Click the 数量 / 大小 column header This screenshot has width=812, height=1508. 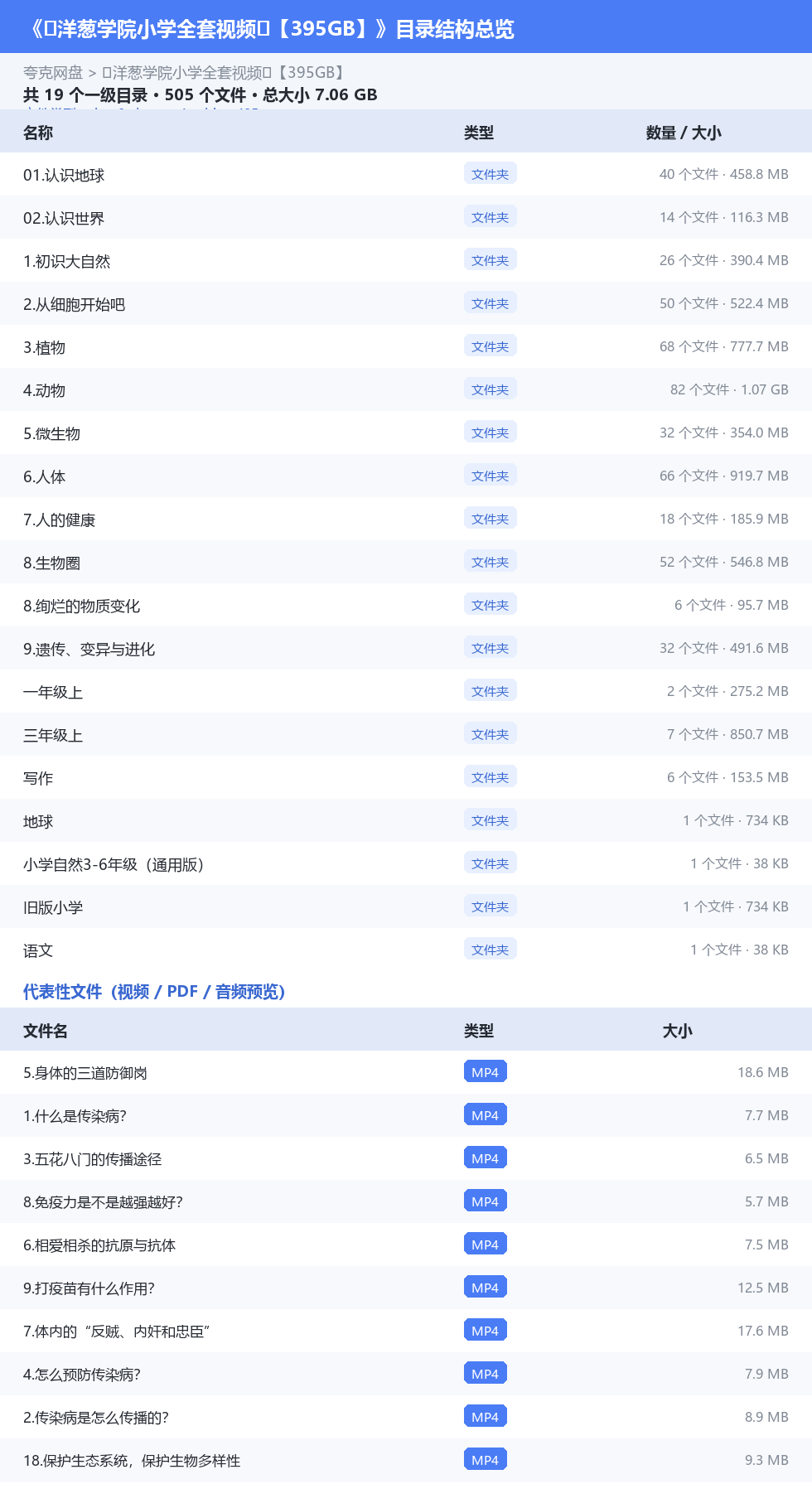pyautogui.click(x=684, y=133)
